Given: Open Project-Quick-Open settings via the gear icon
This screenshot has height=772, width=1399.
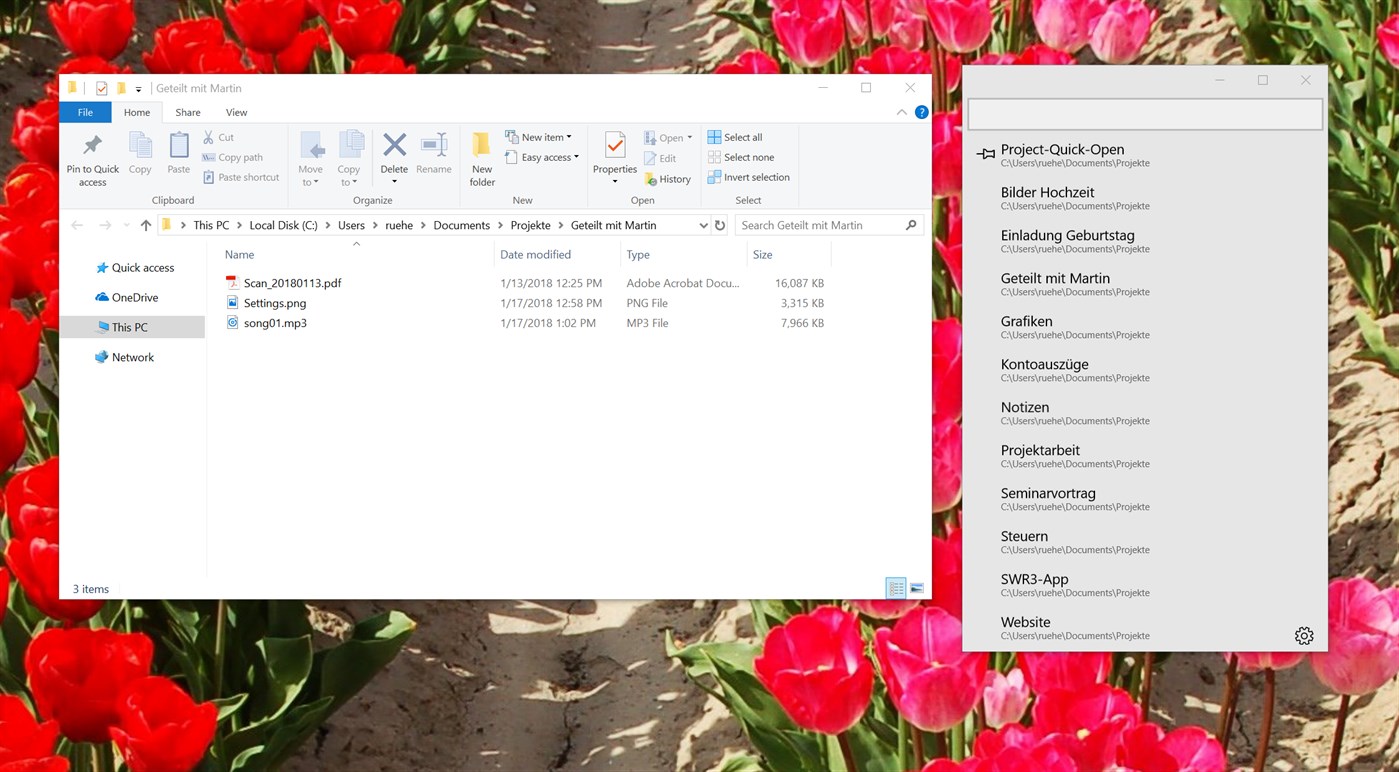Looking at the screenshot, I should click(1304, 635).
